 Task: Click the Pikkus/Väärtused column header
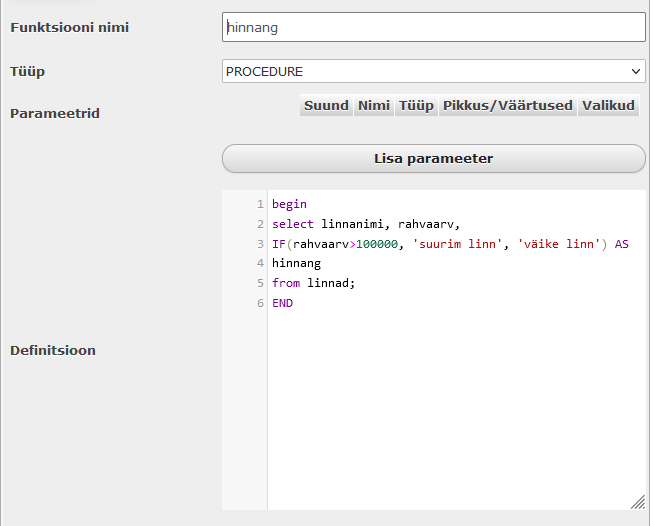pos(508,105)
